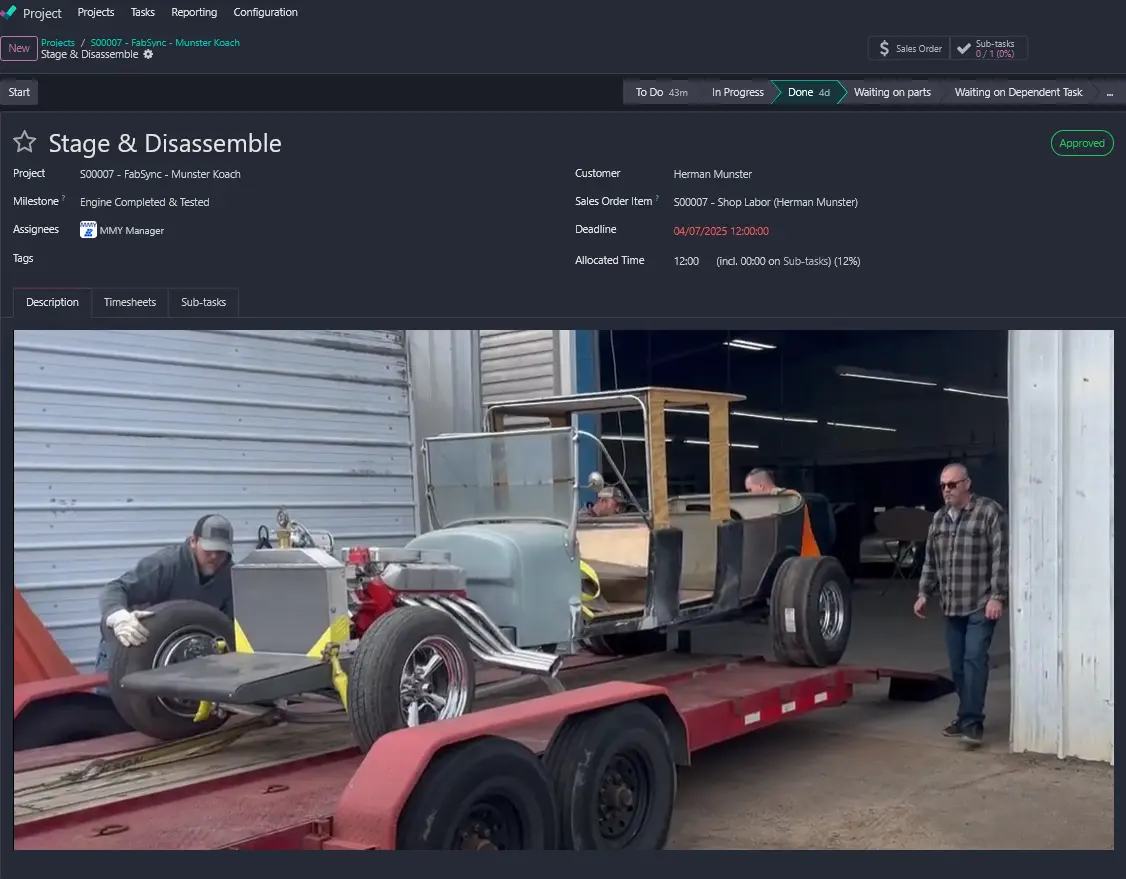The width and height of the screenshot is (1126, 879).
Task: Click the New button
Action: [x=19, y=49]
